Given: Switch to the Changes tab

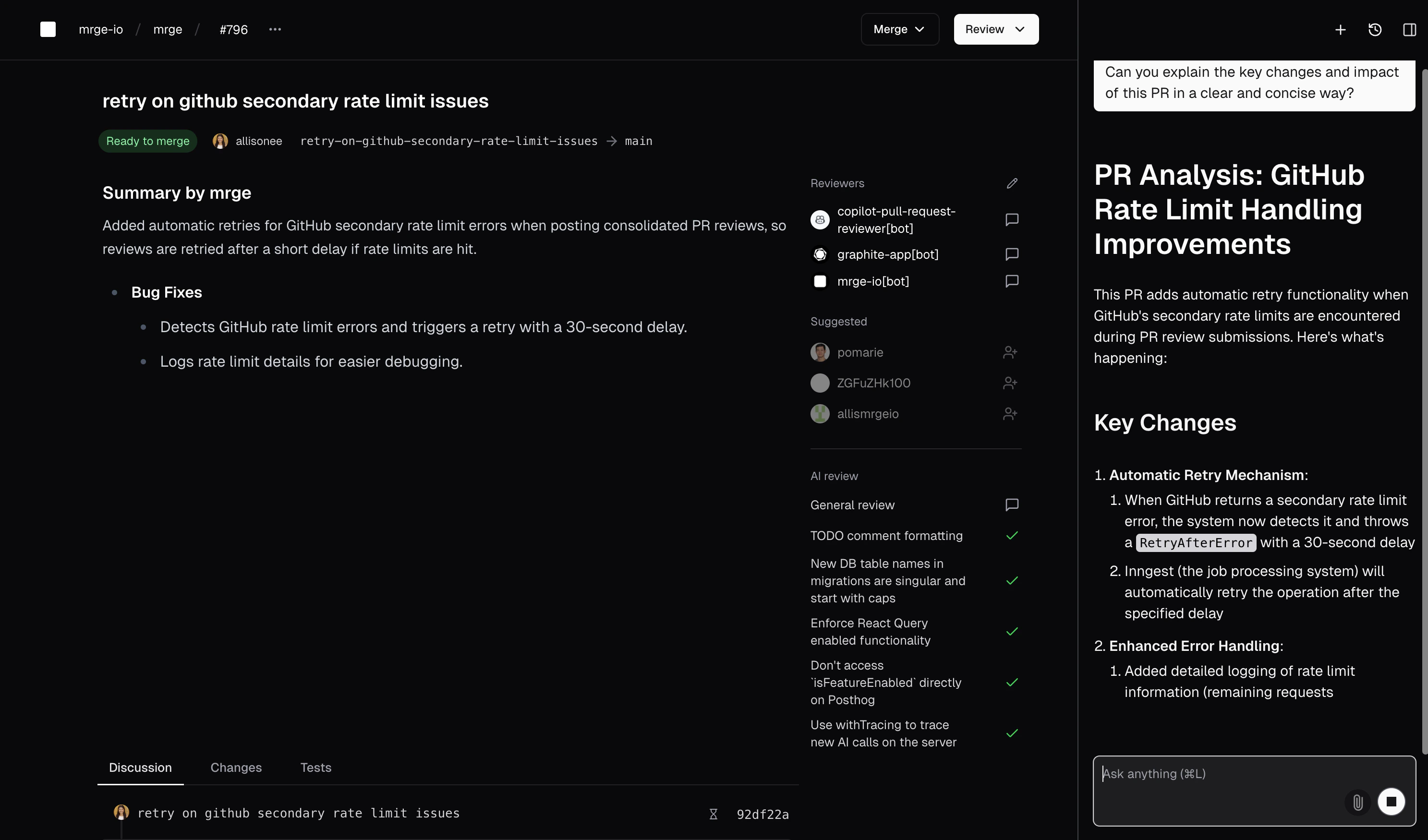Looking at the screenshot, I should (236, 768).
